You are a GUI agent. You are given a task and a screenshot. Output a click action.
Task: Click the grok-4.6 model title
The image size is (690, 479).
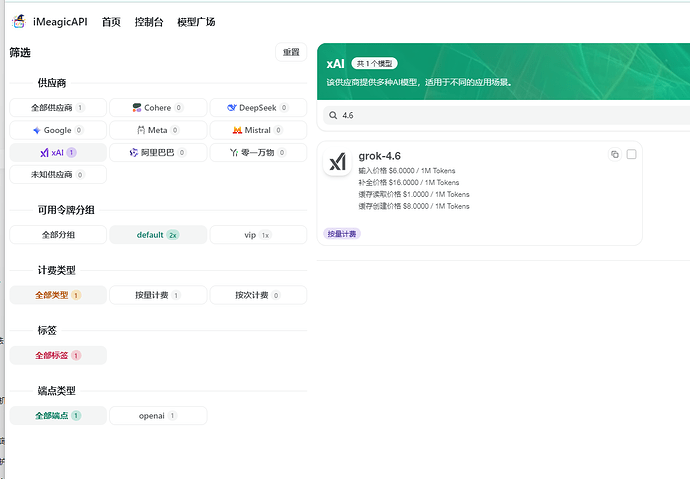379,156
